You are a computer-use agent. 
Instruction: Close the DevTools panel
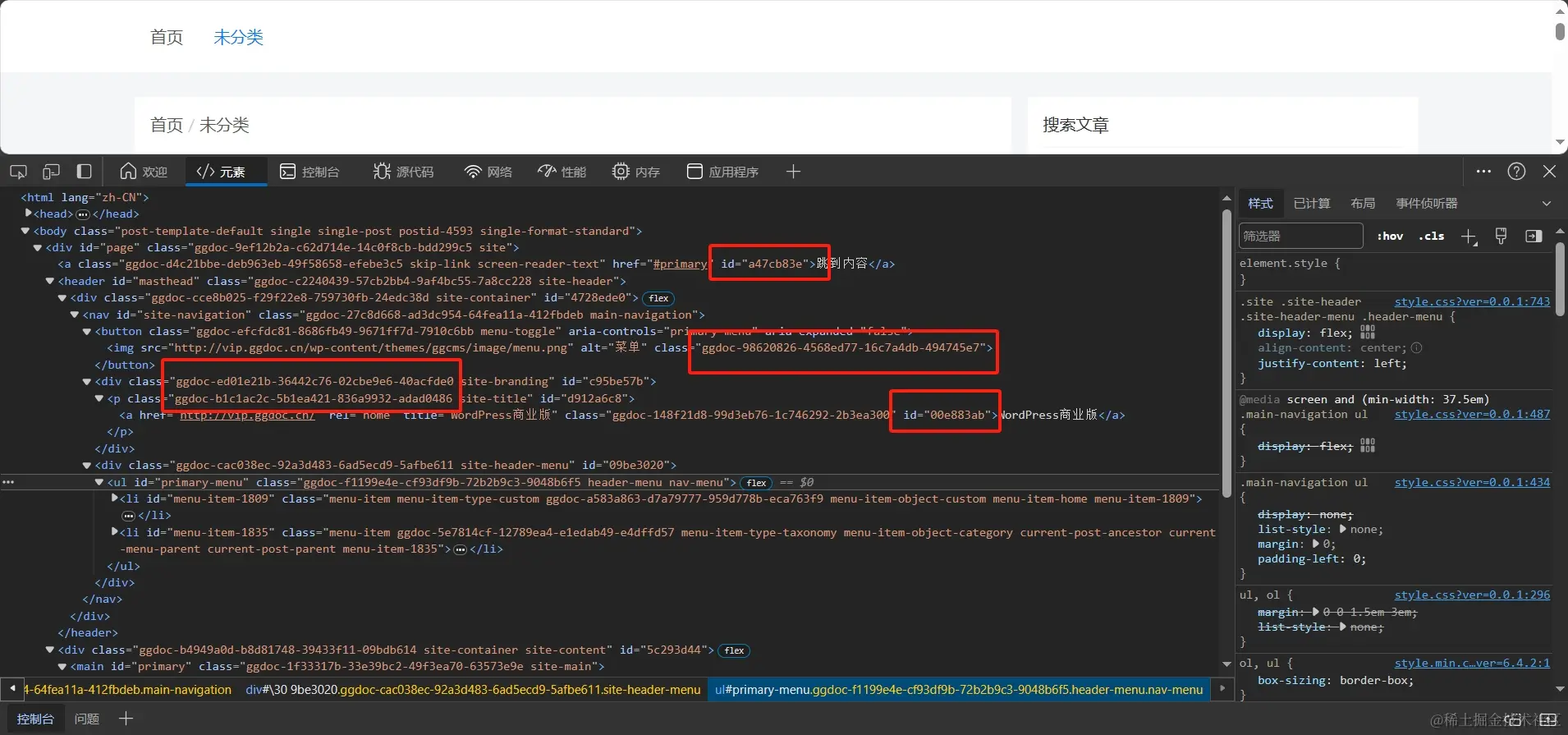(1549, 172)
